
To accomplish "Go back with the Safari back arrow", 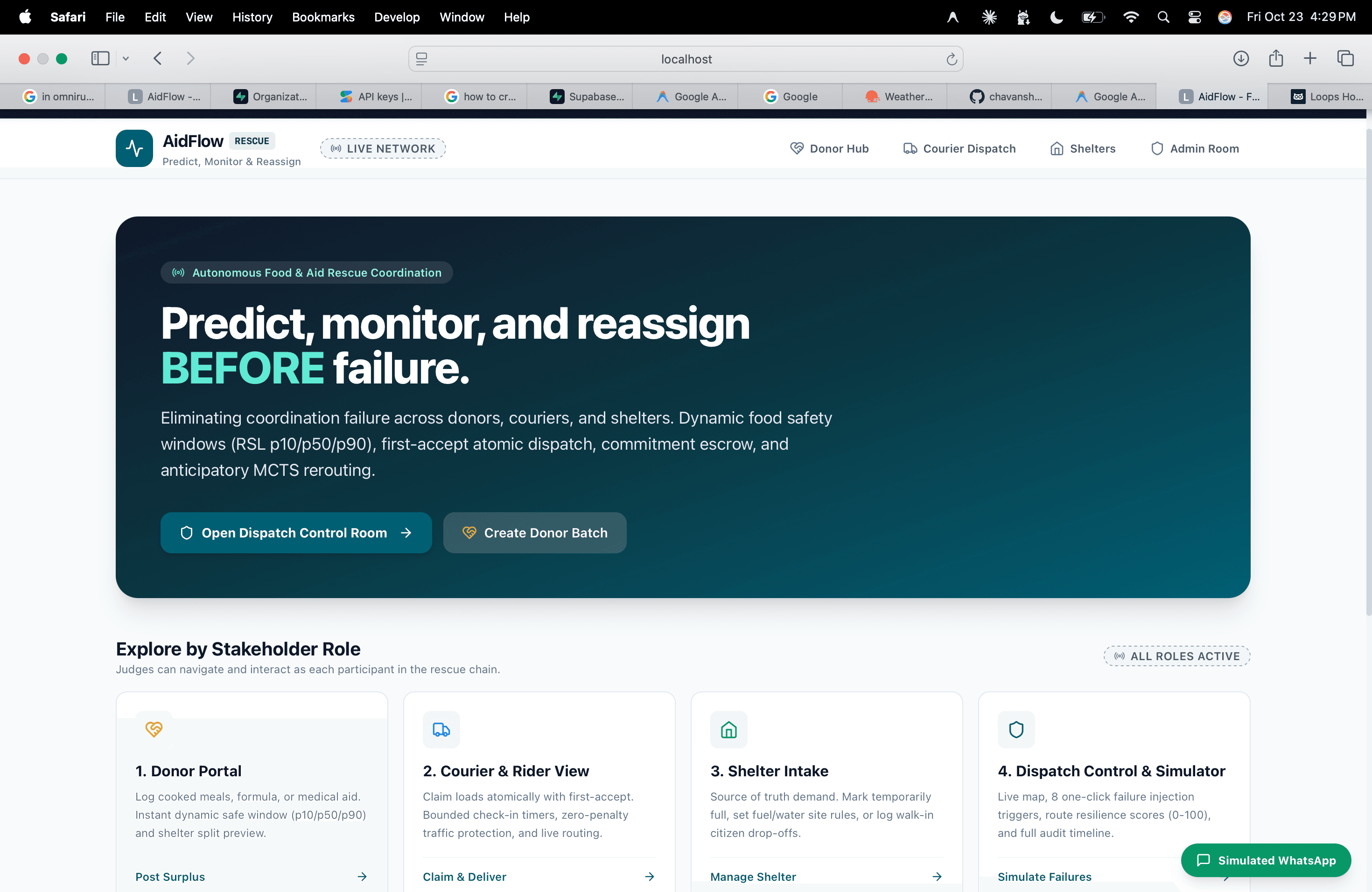I will tap(157, 58).
